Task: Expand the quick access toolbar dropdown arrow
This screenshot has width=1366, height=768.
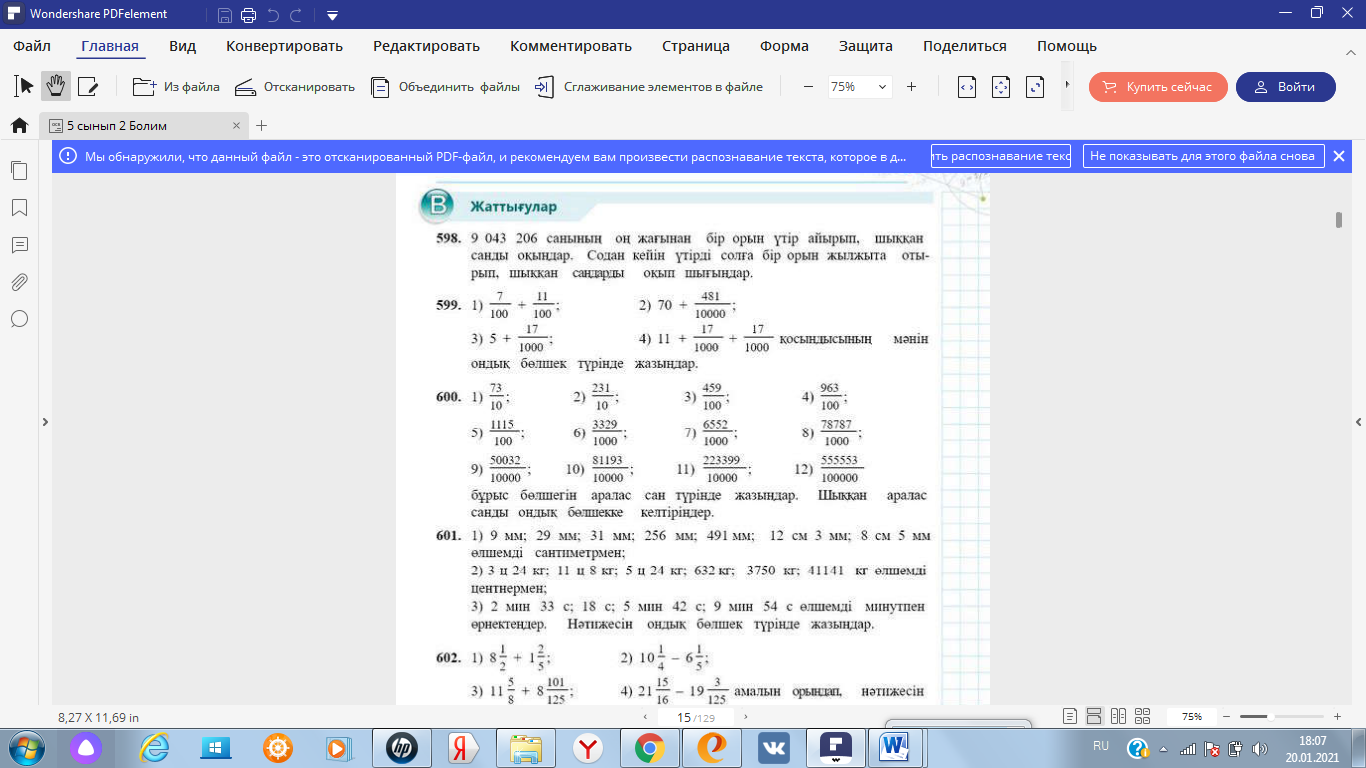Action: tap(332, 15)
